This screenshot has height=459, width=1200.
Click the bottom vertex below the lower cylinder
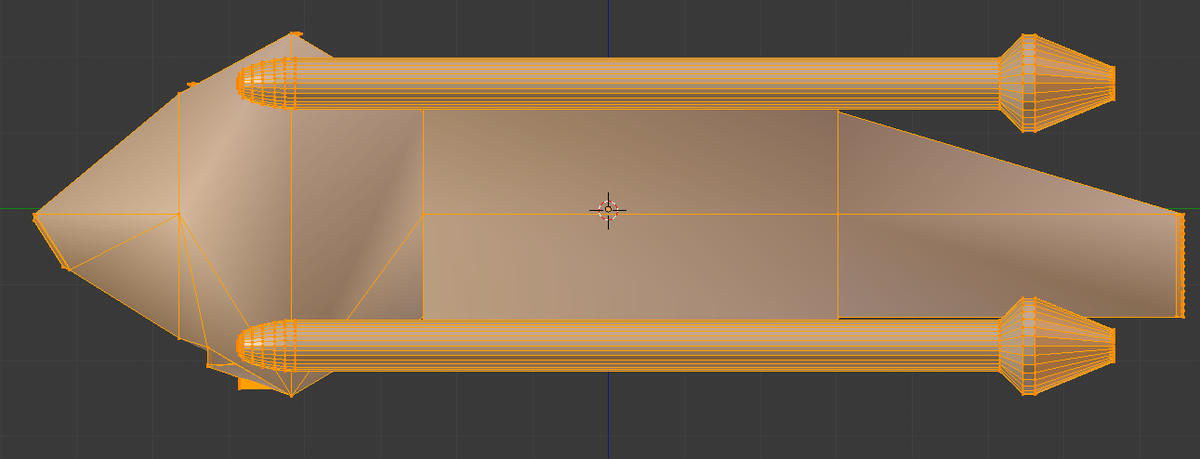pyautogui.click(x=291, y=395)
